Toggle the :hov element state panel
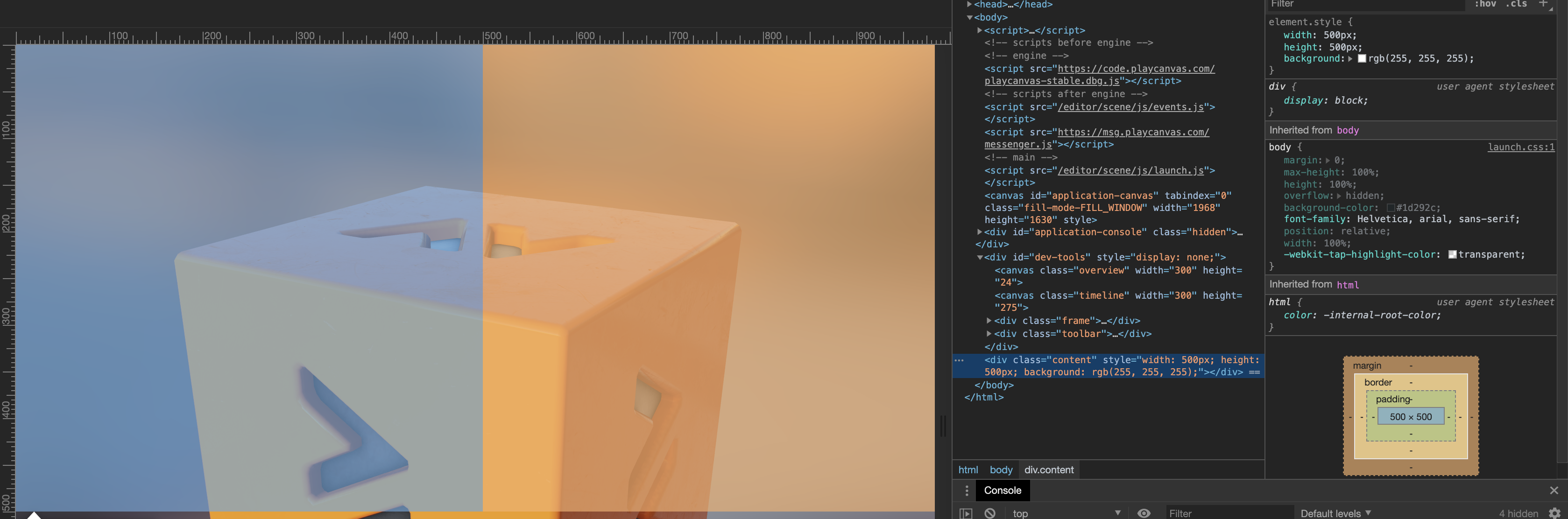 (x=1485, y=4)
